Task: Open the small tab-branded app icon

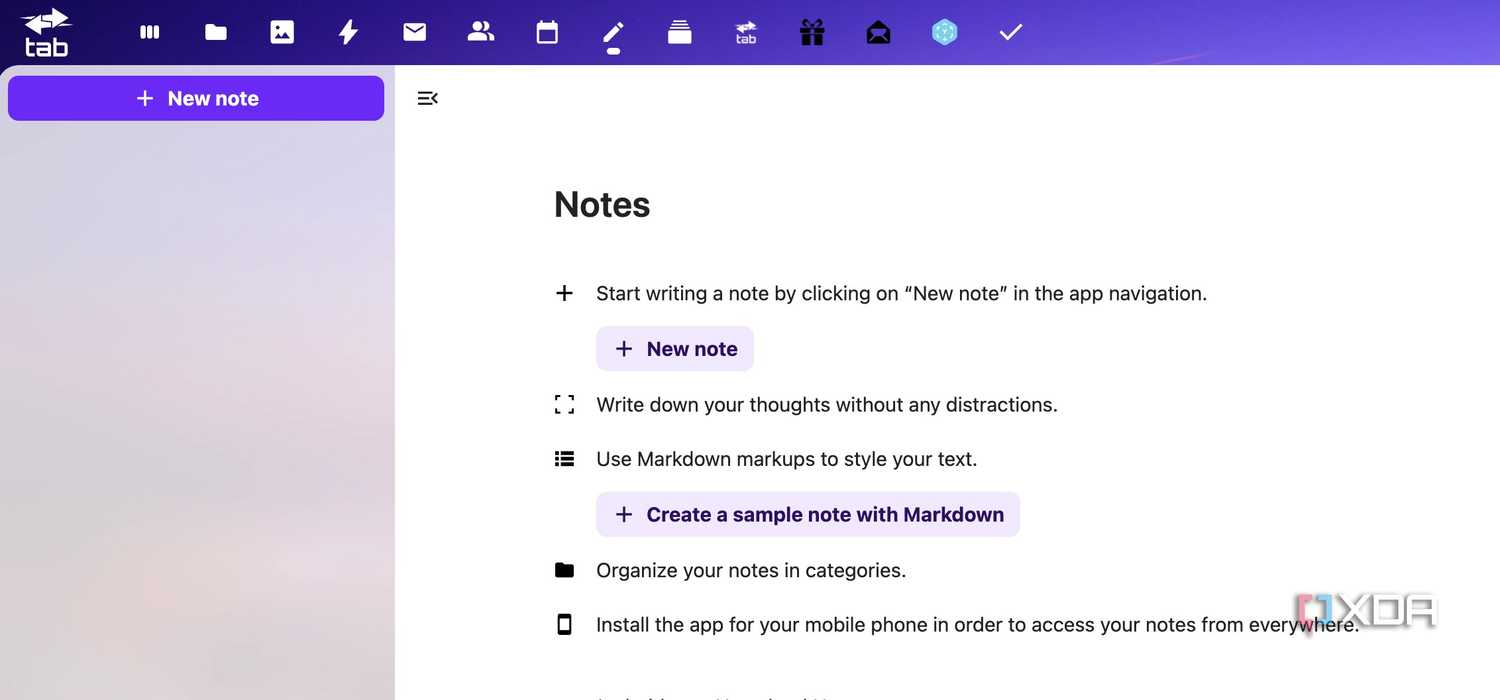Action: pyautogui.click(x=746, y=33)
